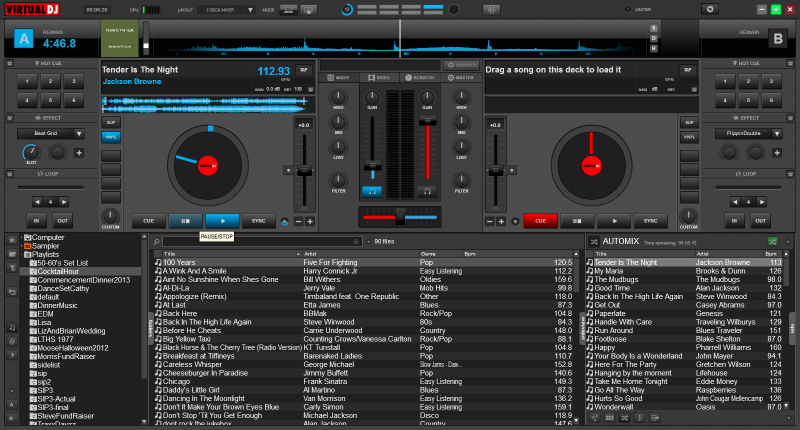Screen dimensions: 800x430
Task: Toggle automix shuffle icon beside AUTOMIX title
Action: point(594,241)
